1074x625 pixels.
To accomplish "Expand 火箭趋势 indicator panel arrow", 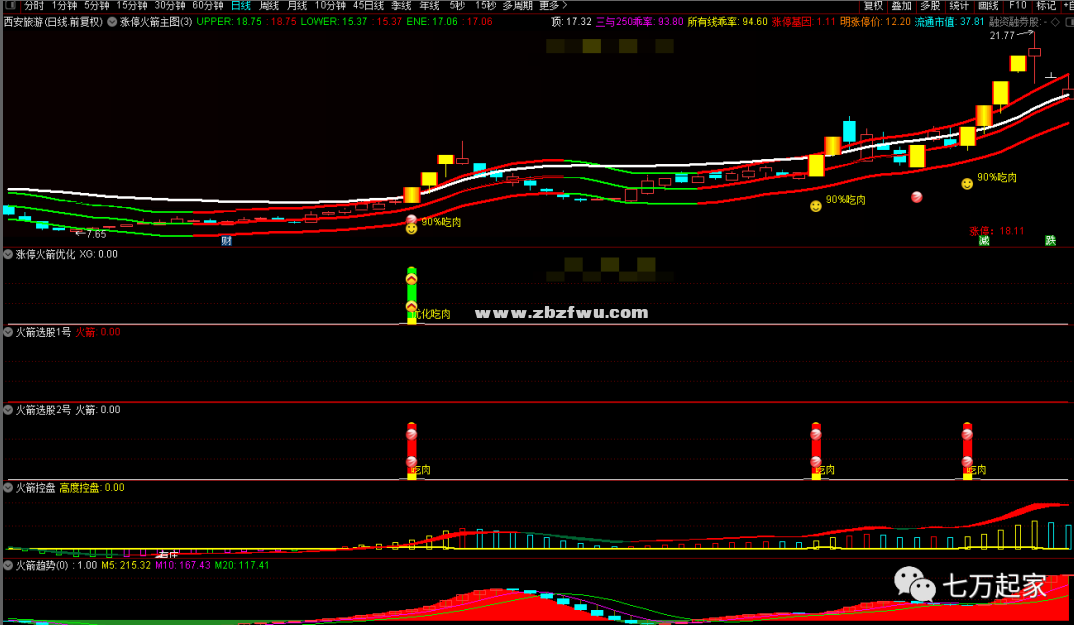I will click(x=8, y=565).
